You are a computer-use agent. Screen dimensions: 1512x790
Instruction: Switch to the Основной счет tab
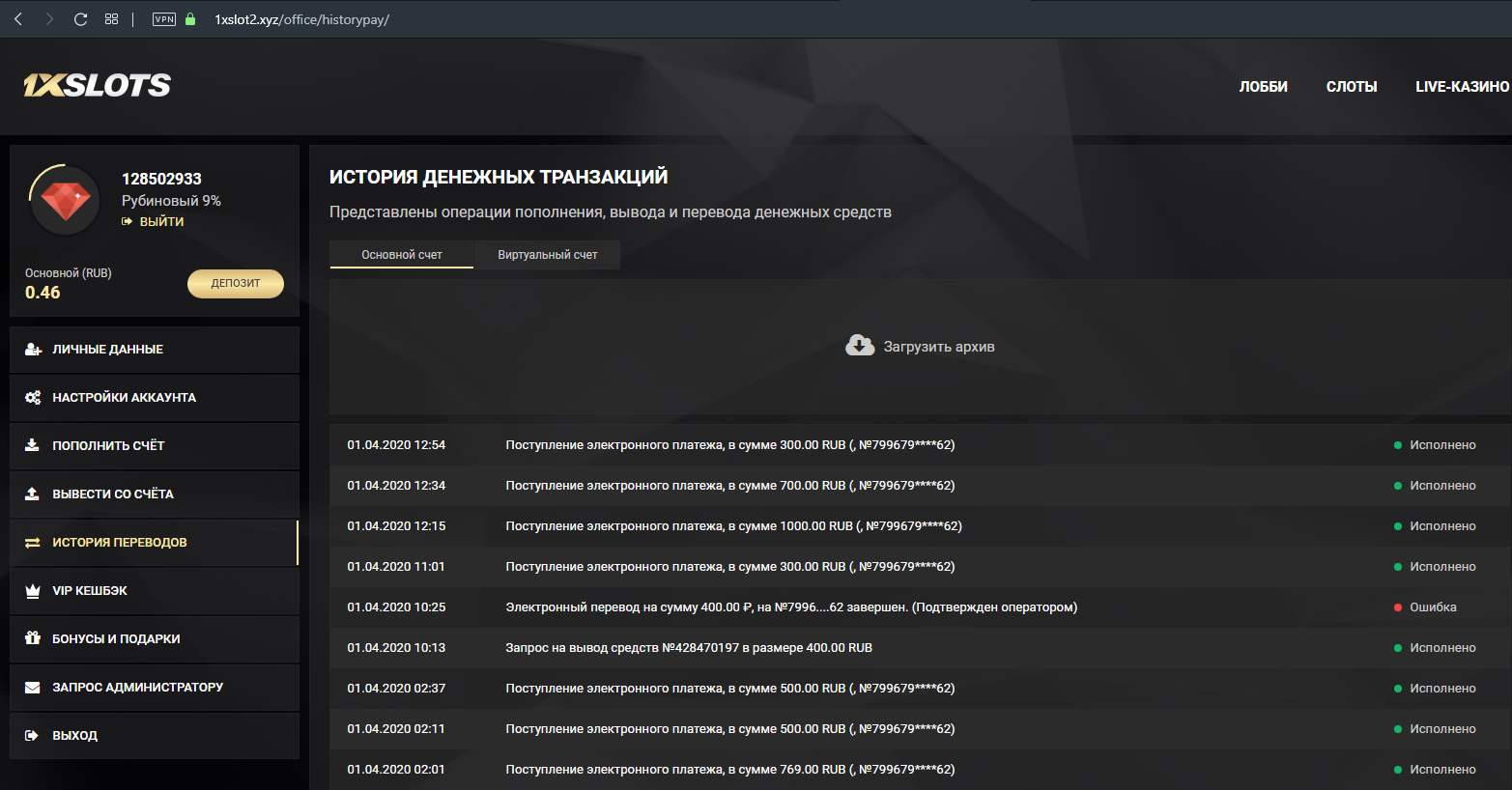click(402, 255)
